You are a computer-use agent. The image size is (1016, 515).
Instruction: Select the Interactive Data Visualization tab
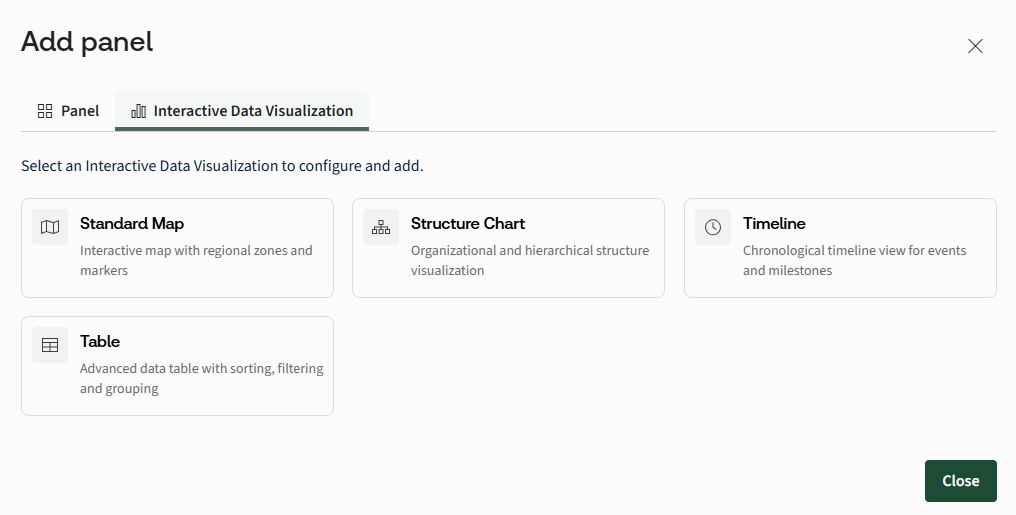tap(242, 111)
